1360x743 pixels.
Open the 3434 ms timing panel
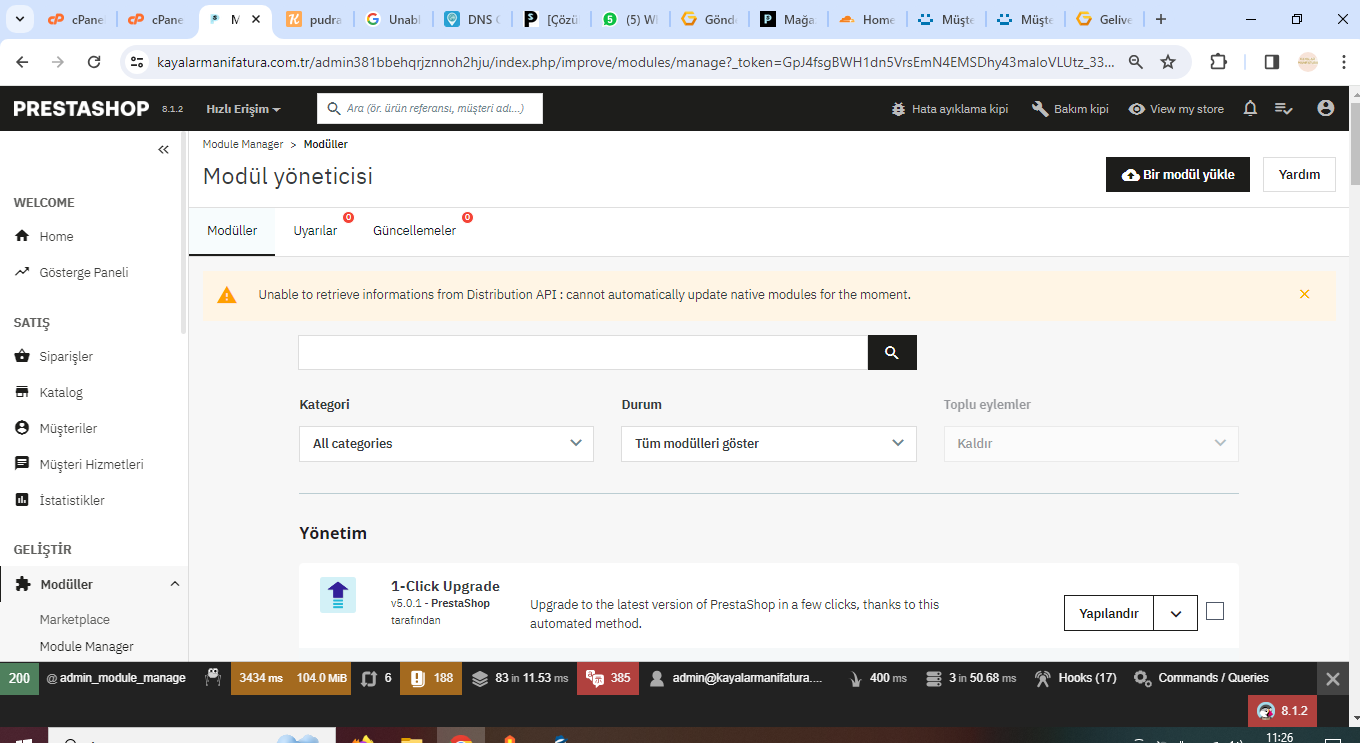pyautogui.click(x=261, y=678)
